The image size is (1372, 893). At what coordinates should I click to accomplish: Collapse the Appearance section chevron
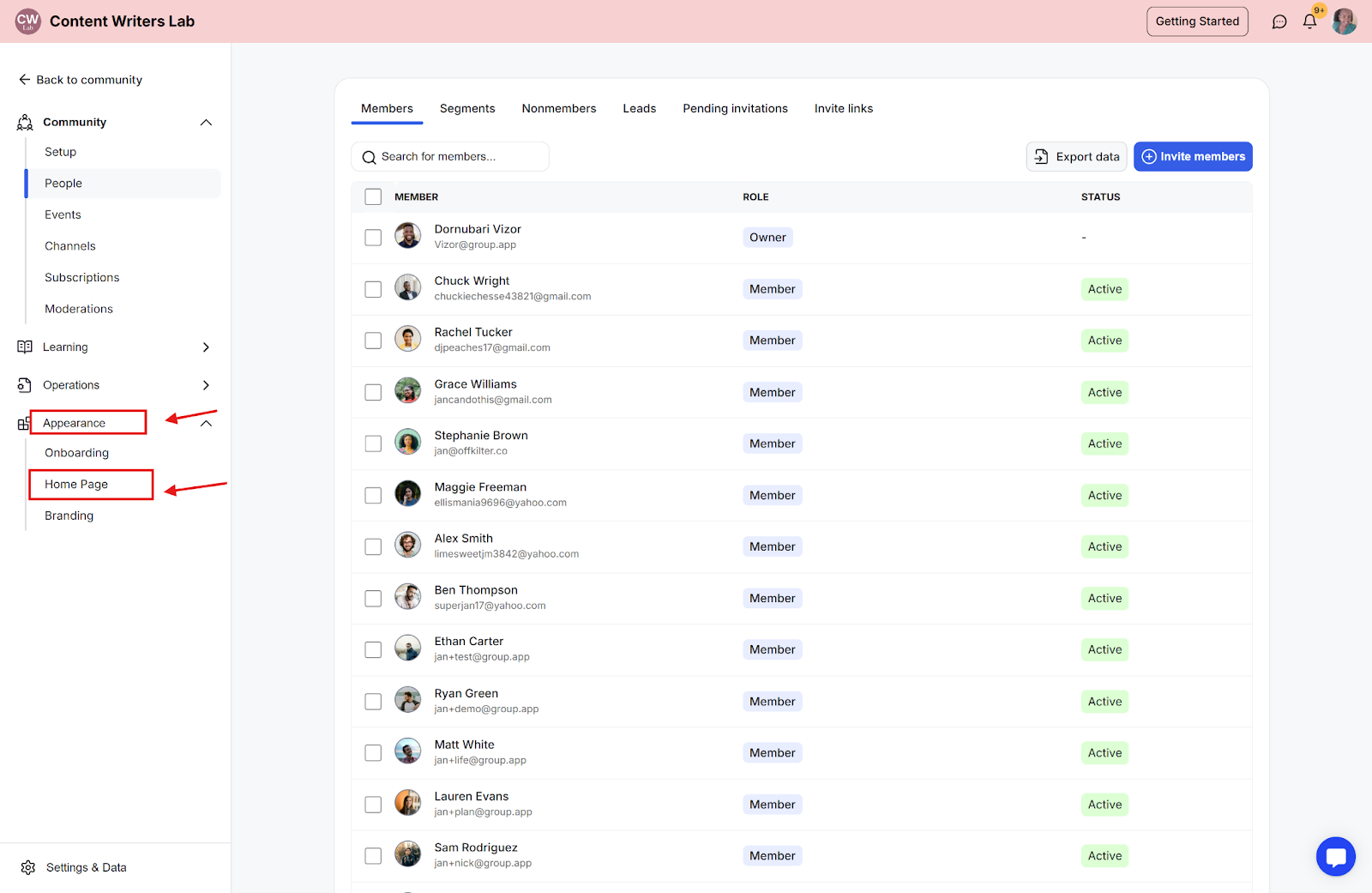[x=206, y=423]
